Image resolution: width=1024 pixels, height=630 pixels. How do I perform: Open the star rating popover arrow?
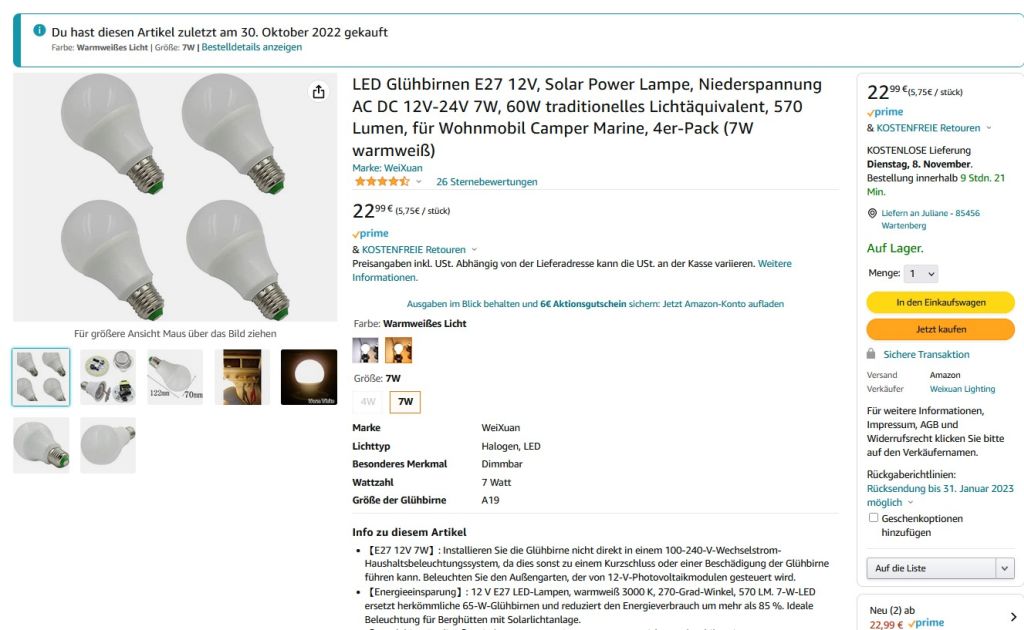click(x=419, y=182)
